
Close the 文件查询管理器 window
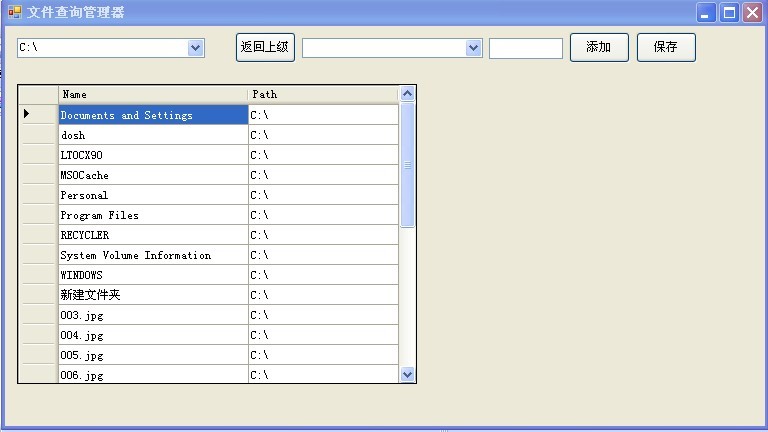[x=752, y=13]
